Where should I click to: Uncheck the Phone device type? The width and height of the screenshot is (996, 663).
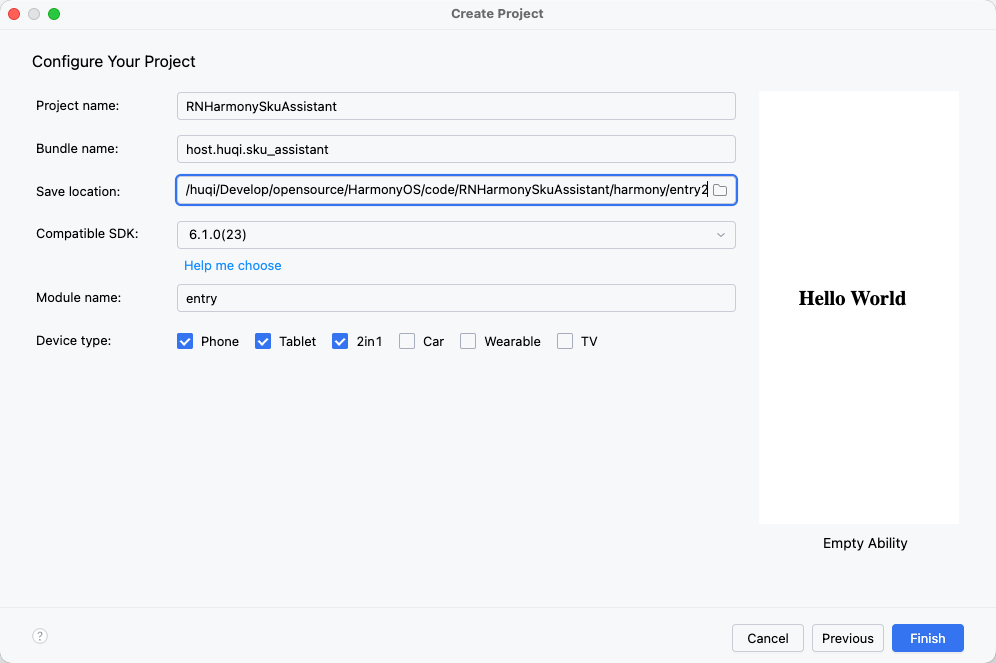coord(185,341)
